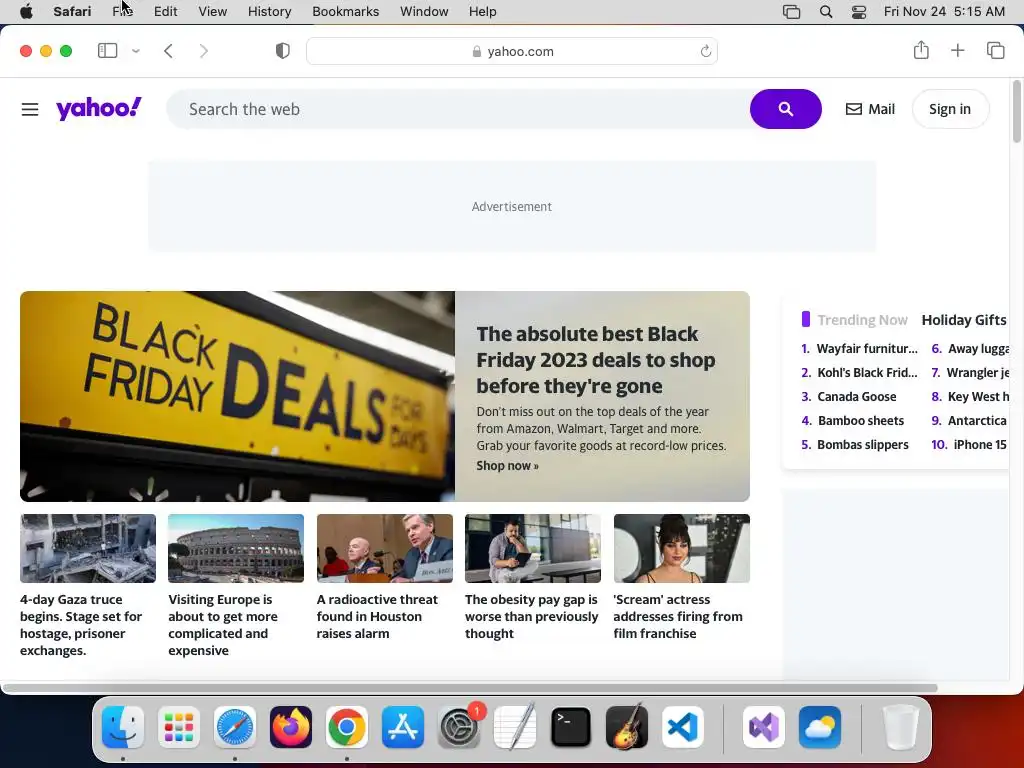
Task: Click the Sign in button
Action: click(x=950, y=109)
